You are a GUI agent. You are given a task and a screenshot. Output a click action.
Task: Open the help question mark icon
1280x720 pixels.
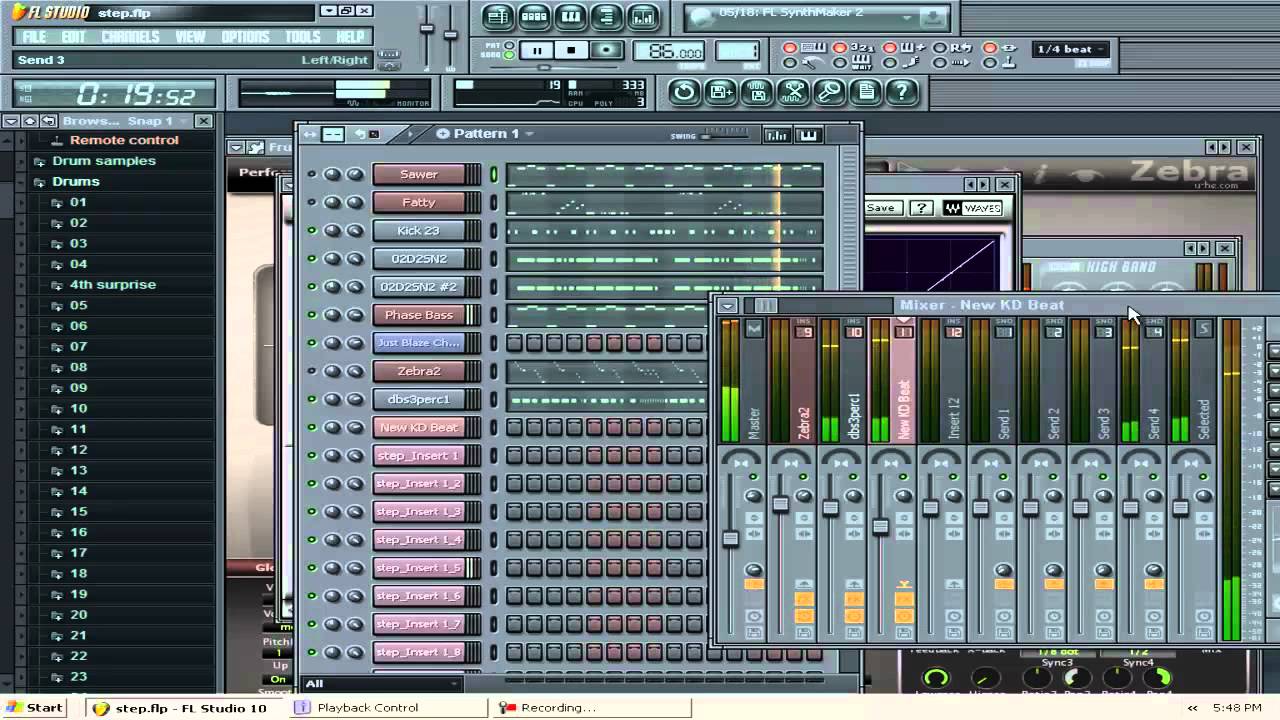(x=902, y=93)
